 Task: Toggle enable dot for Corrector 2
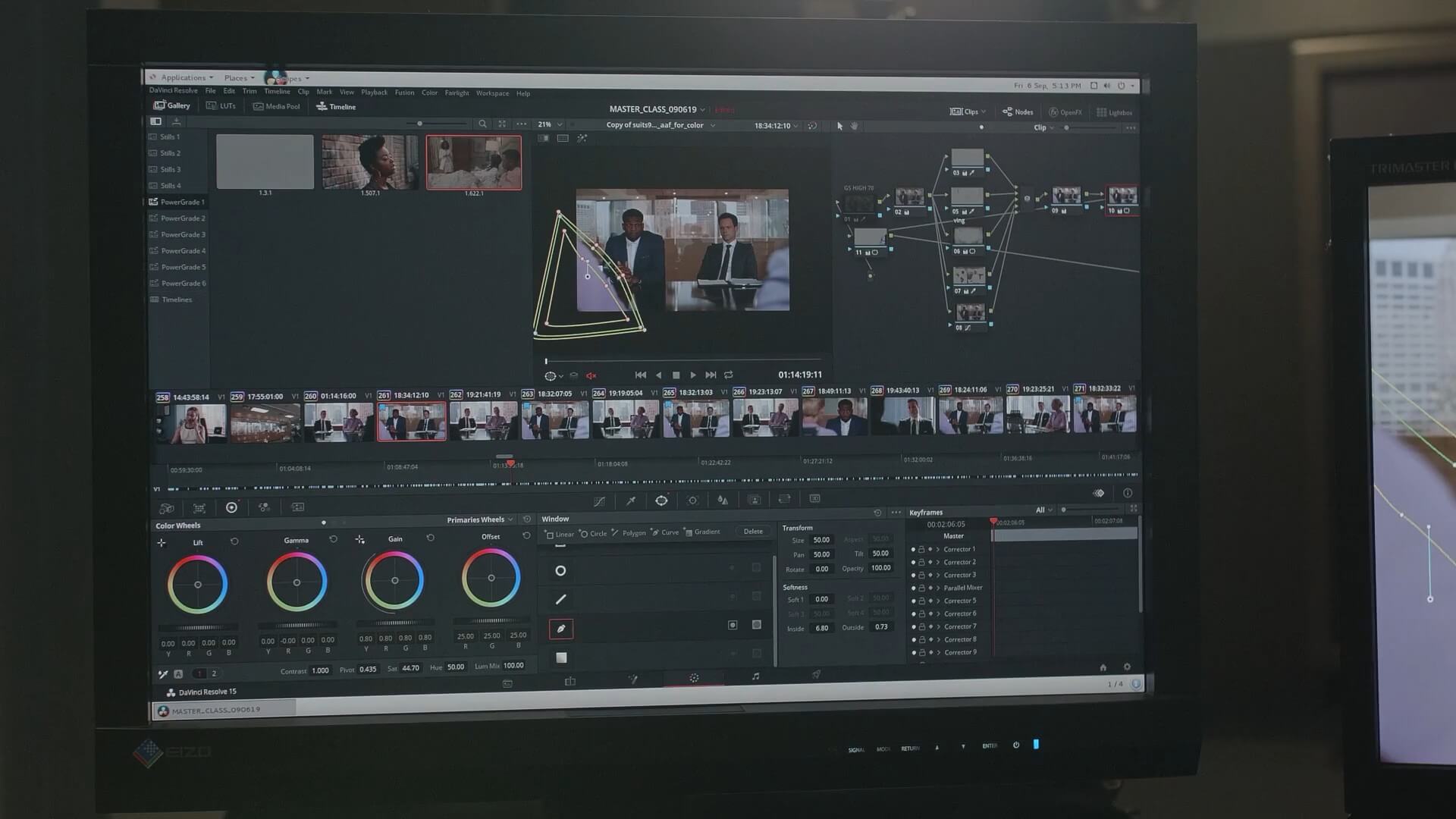(x=913, y=562)
